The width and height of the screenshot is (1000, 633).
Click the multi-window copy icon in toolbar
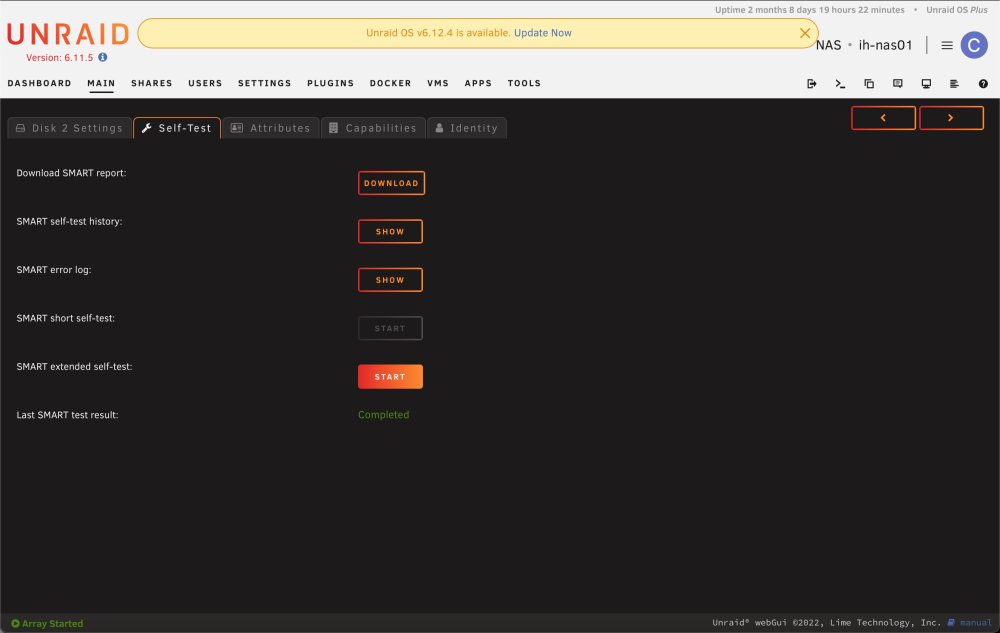point(869,84)
